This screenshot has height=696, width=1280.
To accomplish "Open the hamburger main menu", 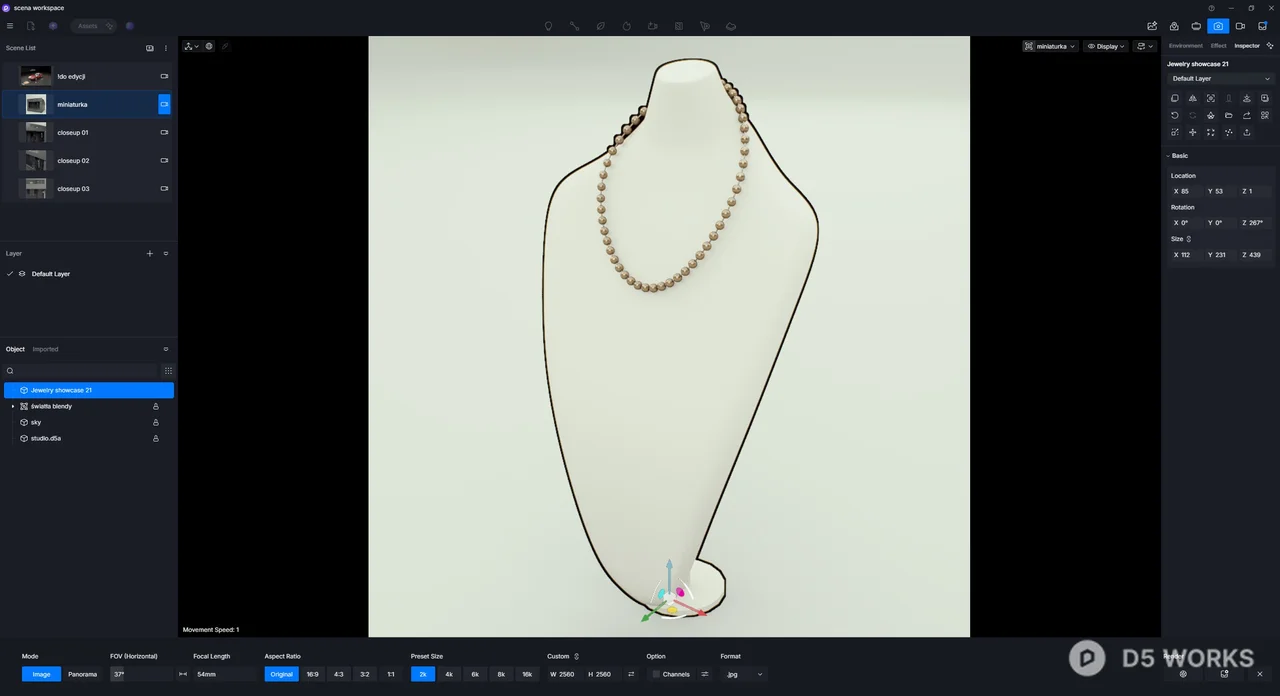I will pos(10,26).
